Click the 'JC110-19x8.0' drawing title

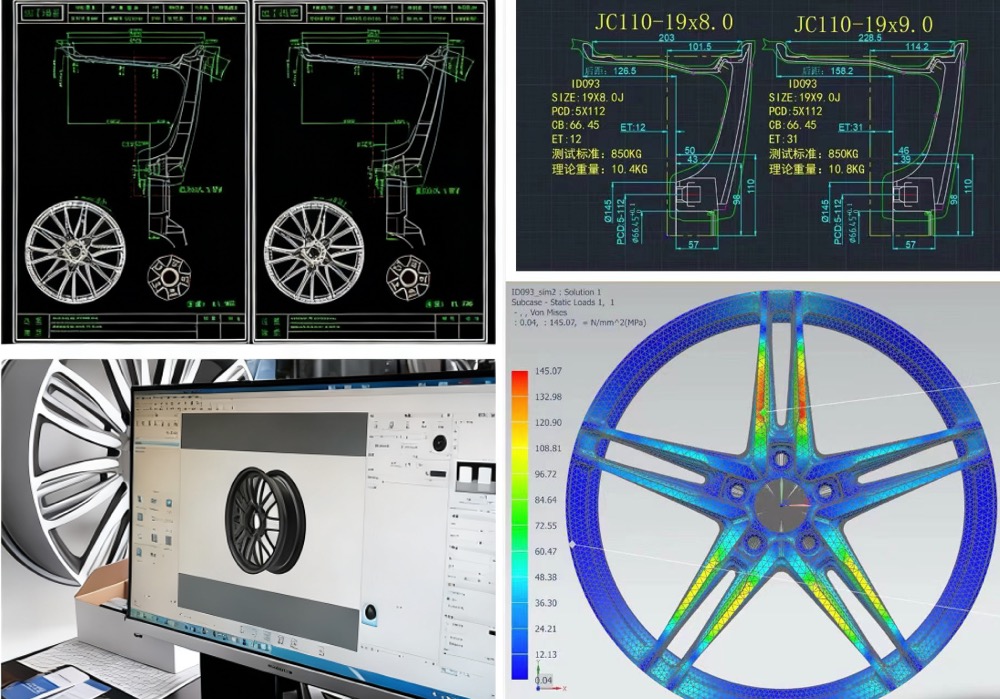[x=664, y=22]
